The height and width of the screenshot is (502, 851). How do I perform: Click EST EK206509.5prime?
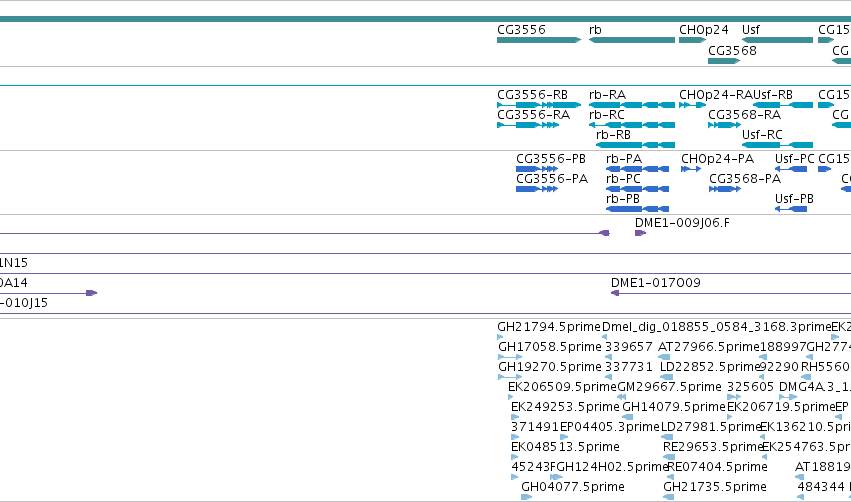point(510,397)
